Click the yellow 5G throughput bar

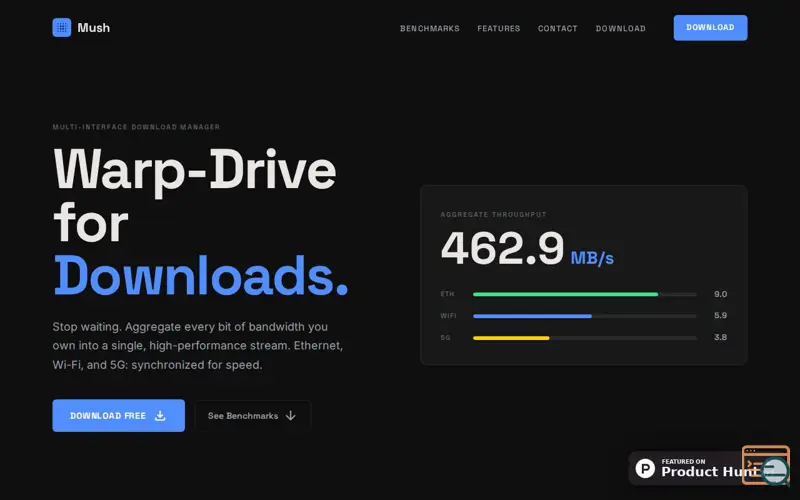(x=511, y=338)
